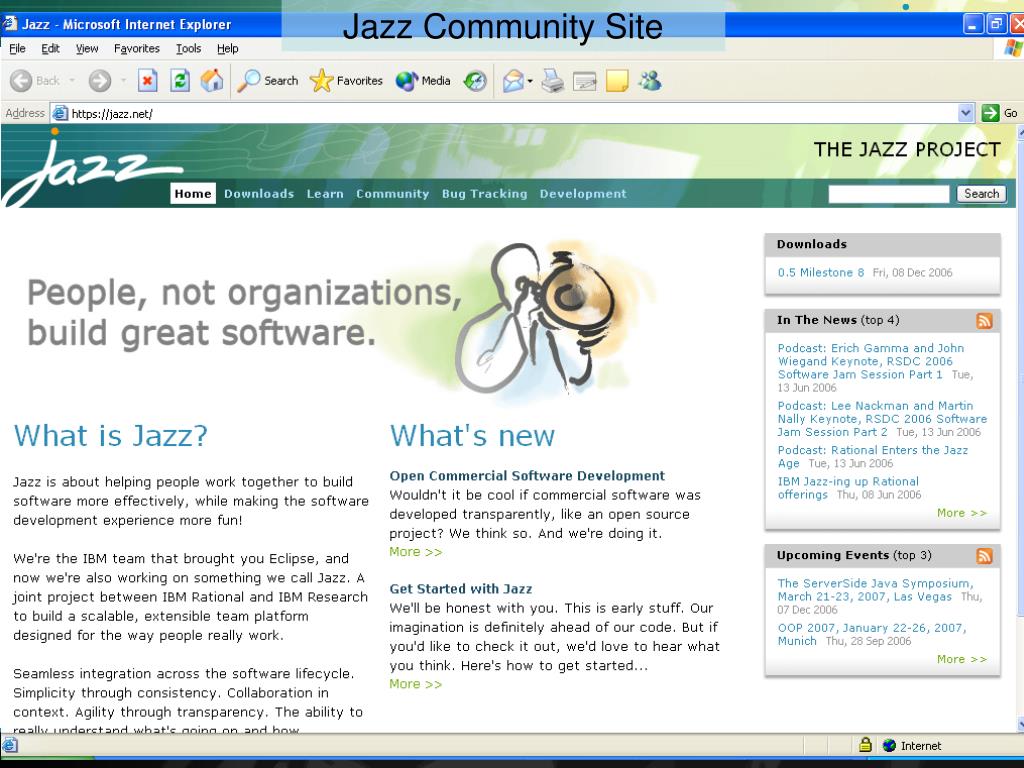
Task: Open the File menu
Action: pos(17,48)
